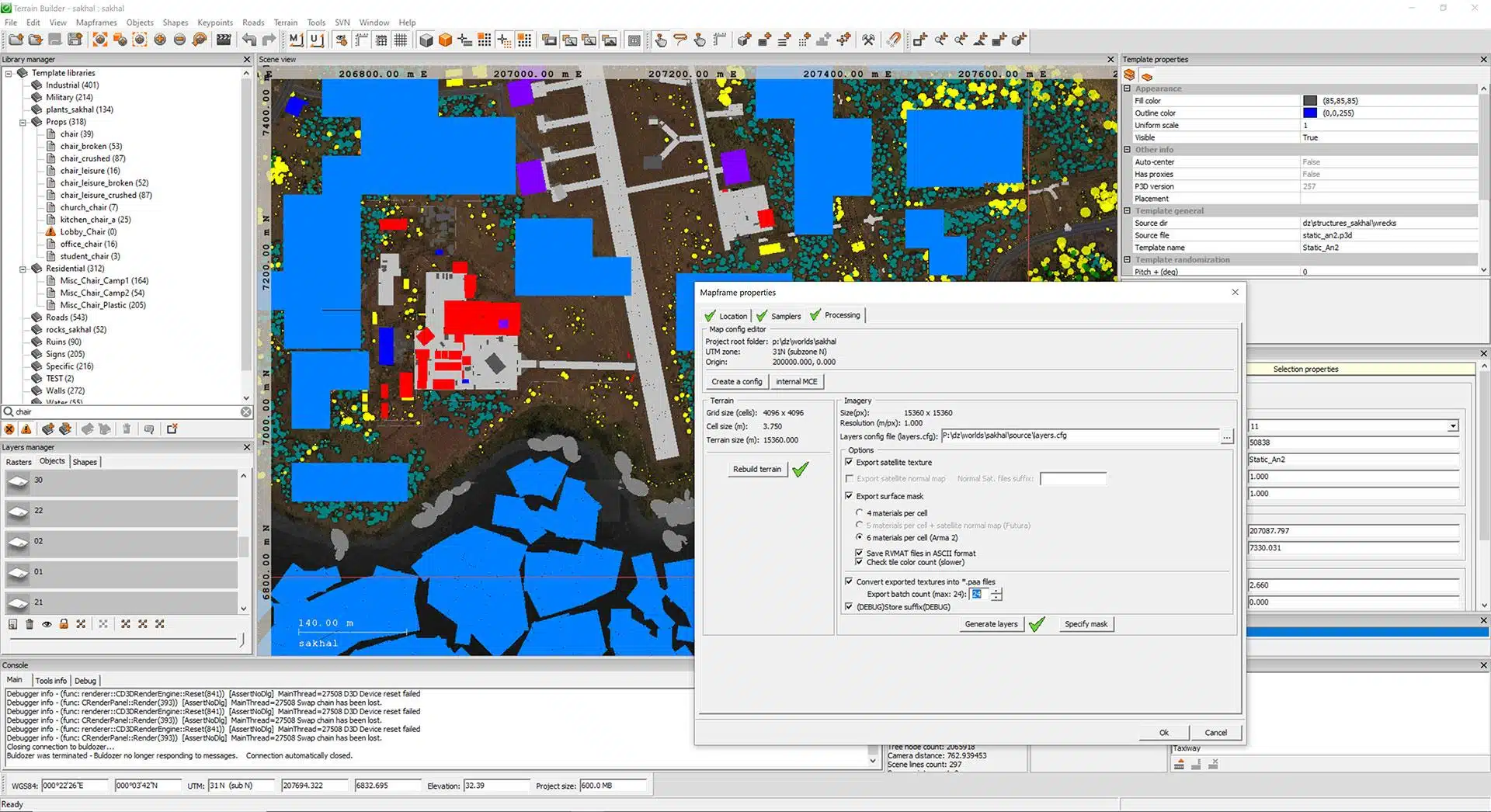This screenshot has width=1491, height=812.
Task: Click the Generate layers button
Action: tap(990, 624)
